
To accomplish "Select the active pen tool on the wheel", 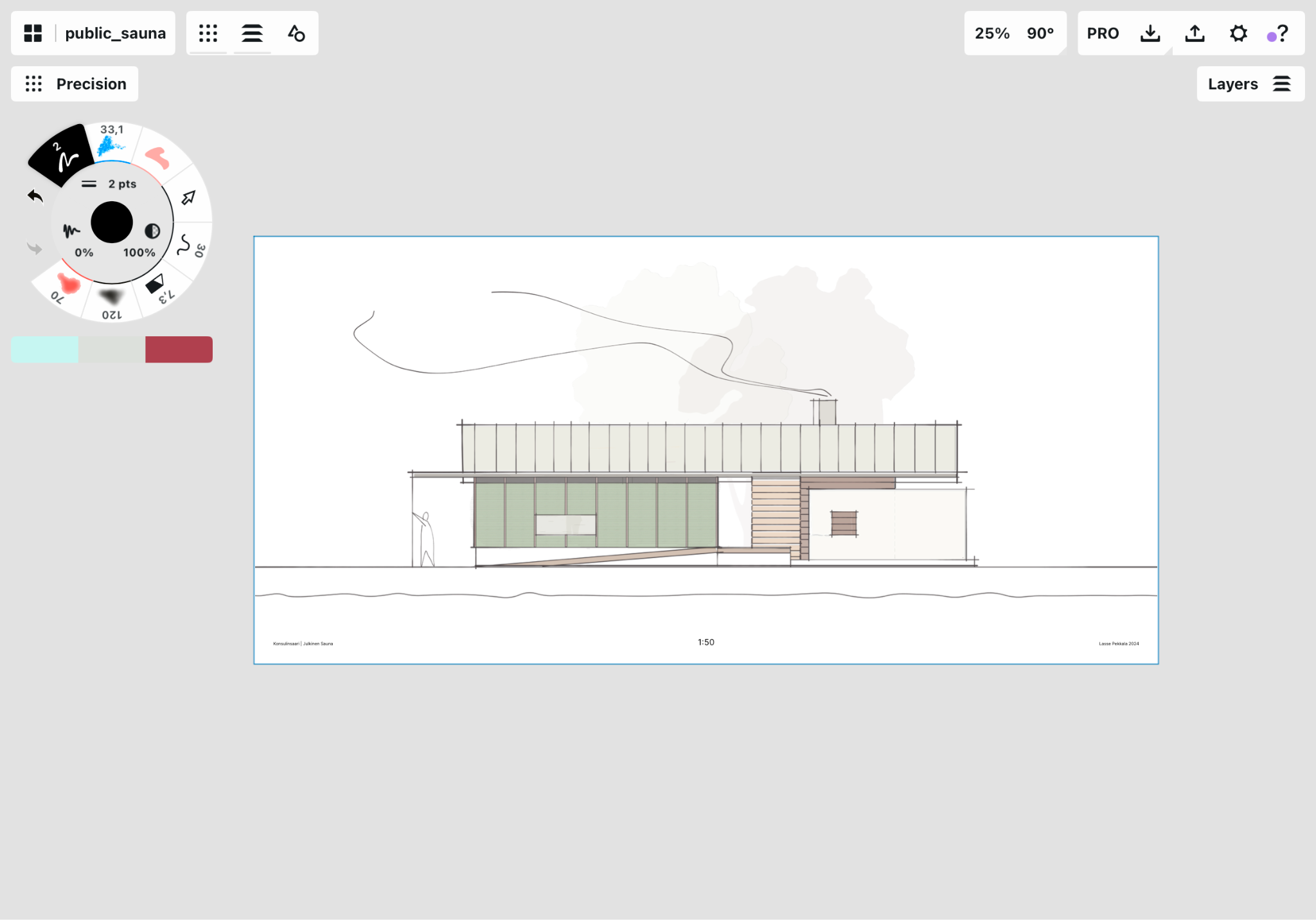I will point(63,155).
